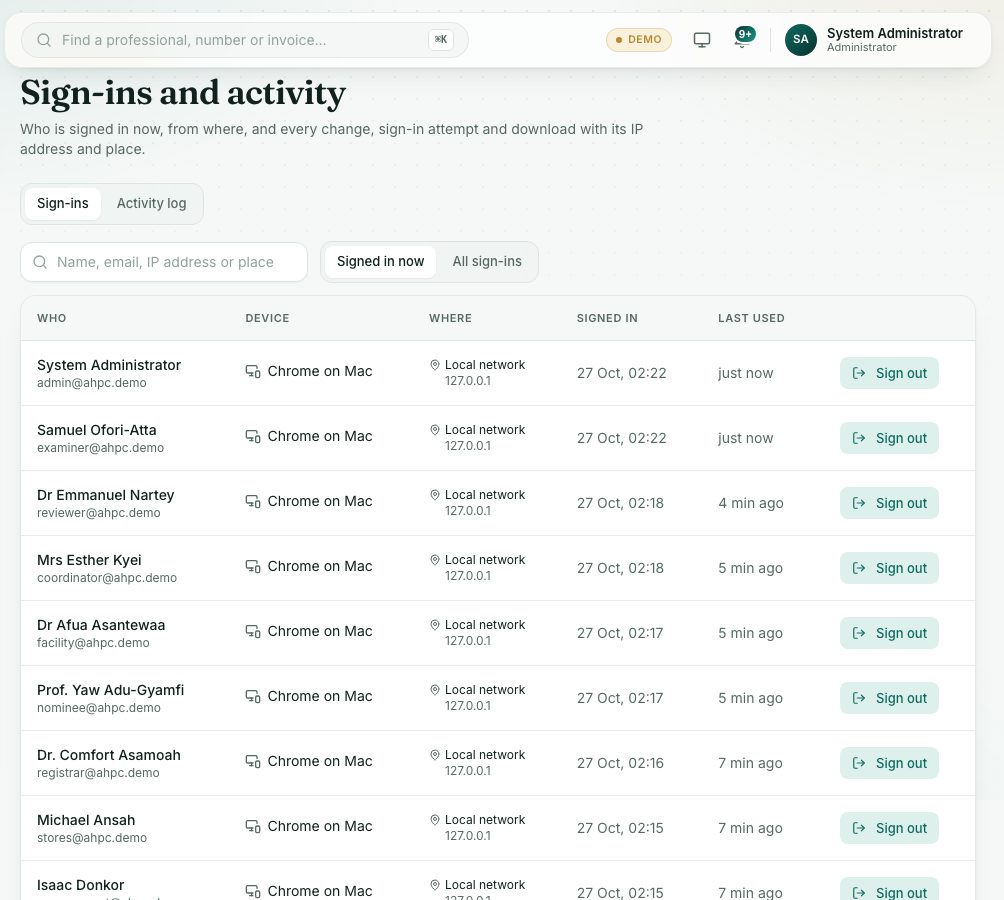The height and width of the screenshot is (900, 1004).
Task: Select the All sign-ins filter
Action: click(x=487, y=261)
